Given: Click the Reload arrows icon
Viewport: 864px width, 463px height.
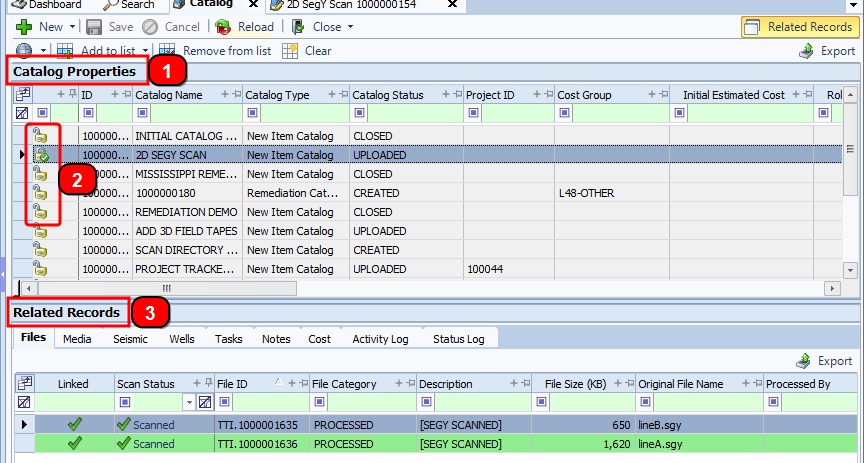Looking at the screenshot, I should [223, 27].
